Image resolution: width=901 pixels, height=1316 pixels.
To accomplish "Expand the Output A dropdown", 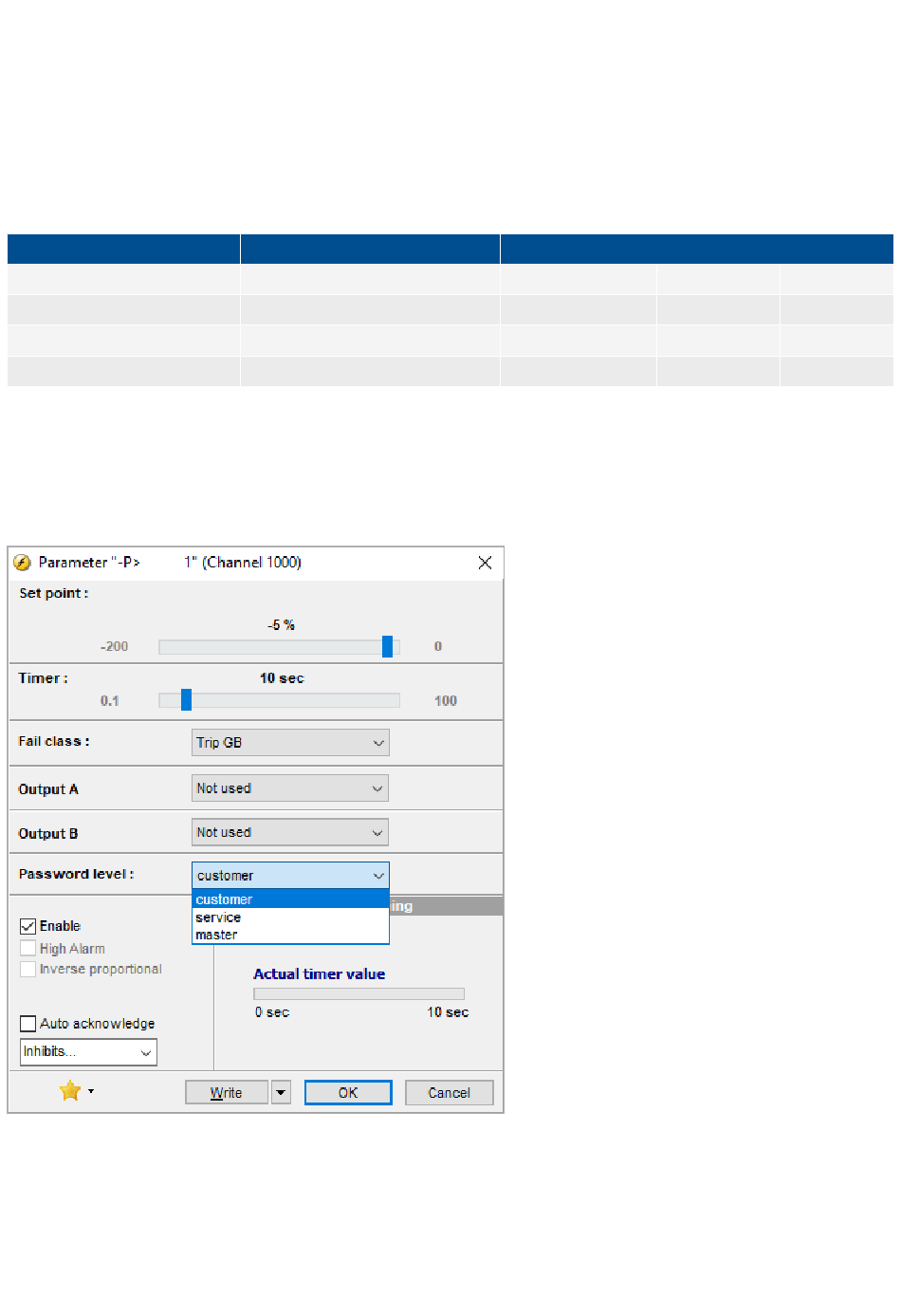I will point(290,788).
